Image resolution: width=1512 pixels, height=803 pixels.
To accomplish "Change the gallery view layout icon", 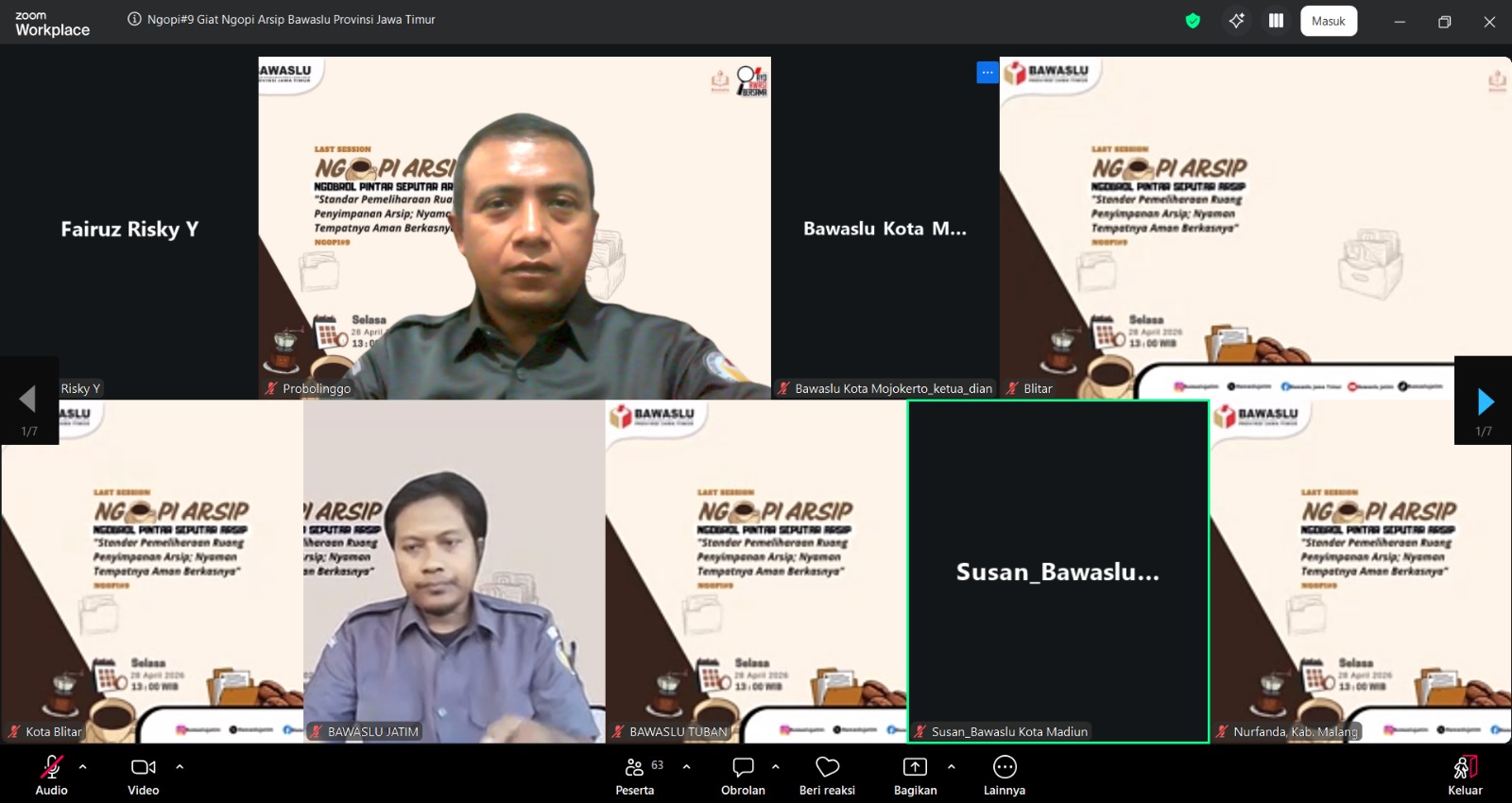I will click(x=1276, y=21).
